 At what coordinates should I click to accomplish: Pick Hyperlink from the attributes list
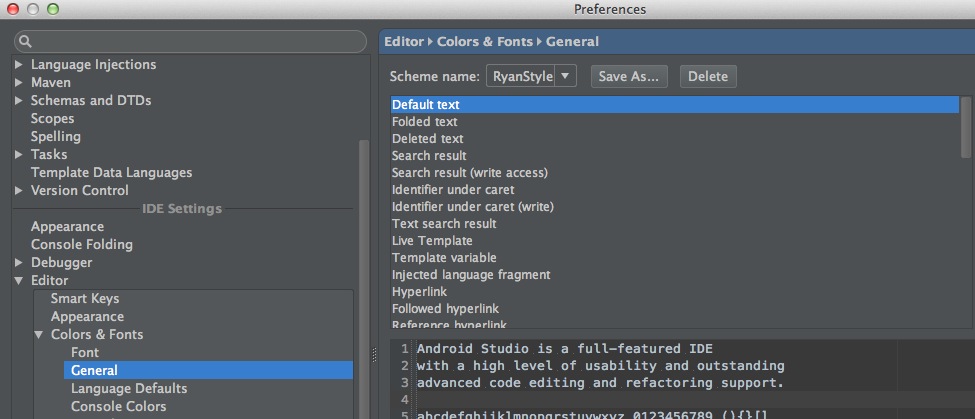pyautogui.click(x=420, y=292)
